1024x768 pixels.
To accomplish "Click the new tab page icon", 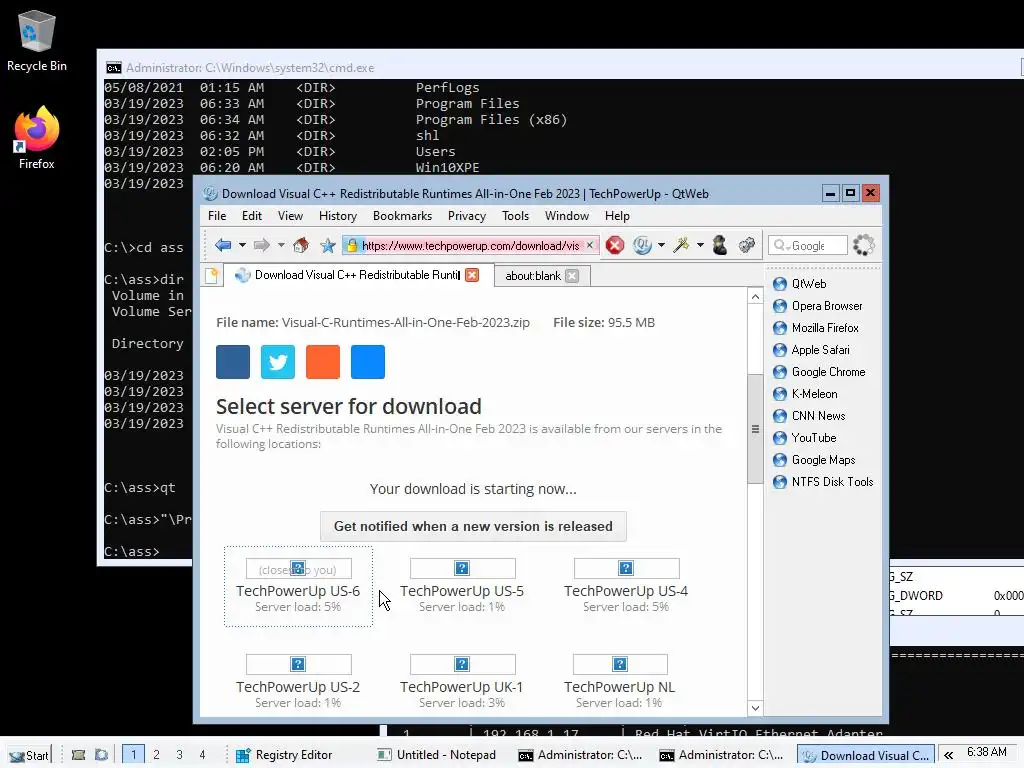I will 212,276.
